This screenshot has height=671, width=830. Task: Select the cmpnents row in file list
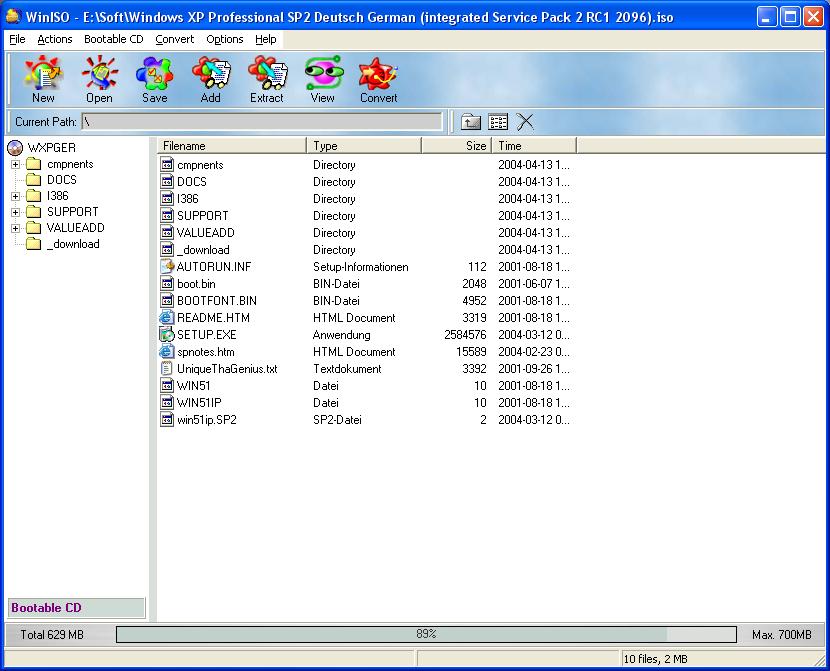tap(365, 165)
